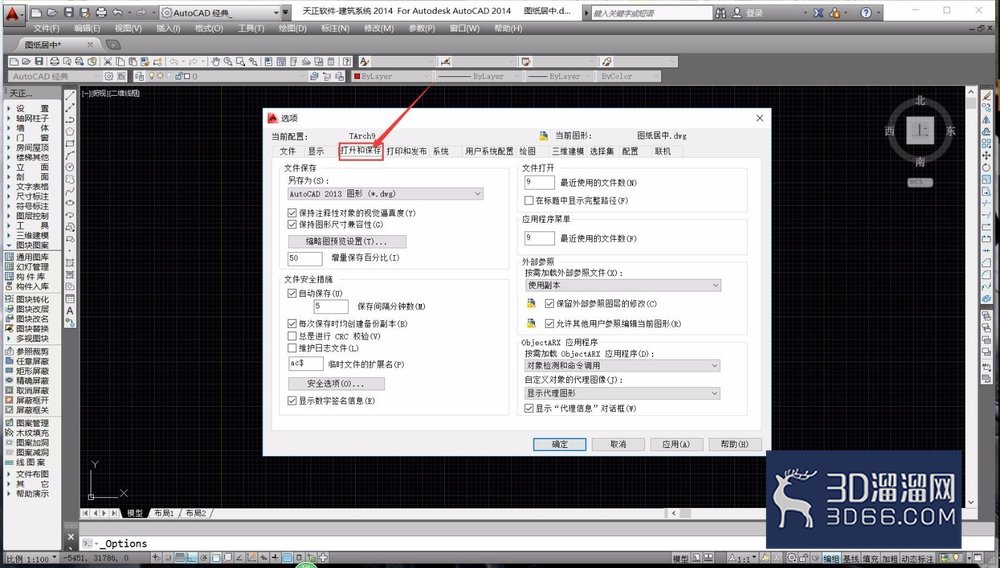The height and width of the screenshot is (568, 1000).
Task: Click the Help question-mark toolbar icon
Action: click(x=346, y=62)
